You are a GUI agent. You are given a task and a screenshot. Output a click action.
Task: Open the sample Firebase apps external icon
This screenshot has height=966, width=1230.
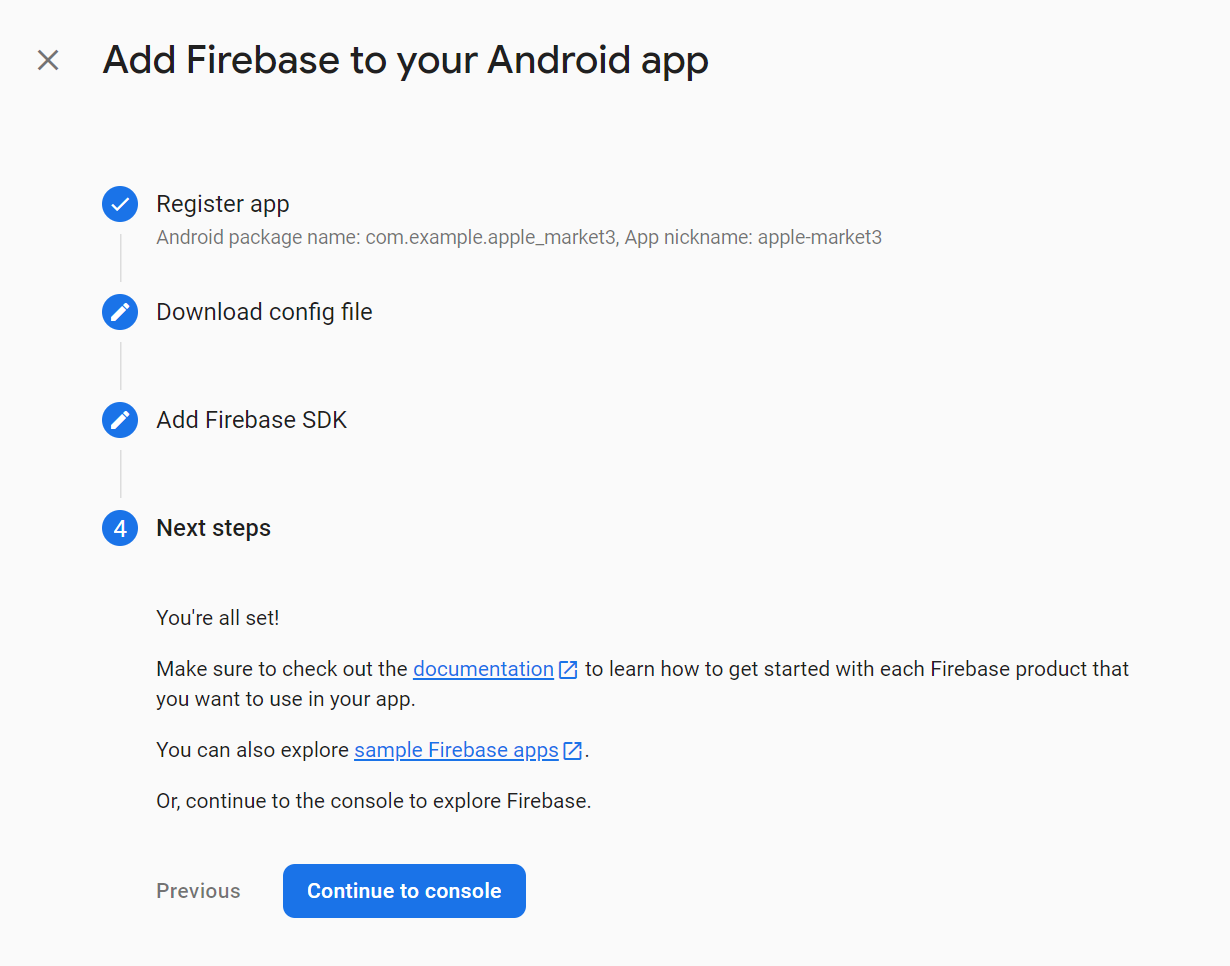[x=573, y=750]
